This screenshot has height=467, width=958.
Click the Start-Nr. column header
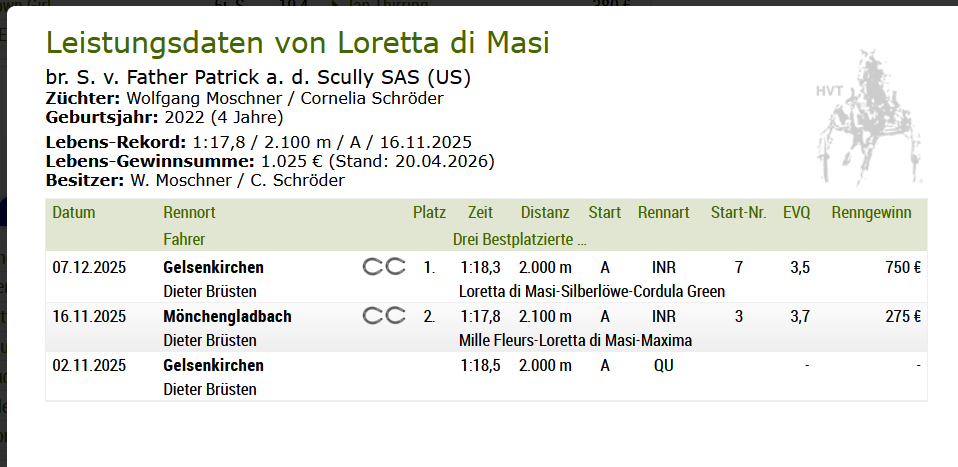click(x=738, y=213)
